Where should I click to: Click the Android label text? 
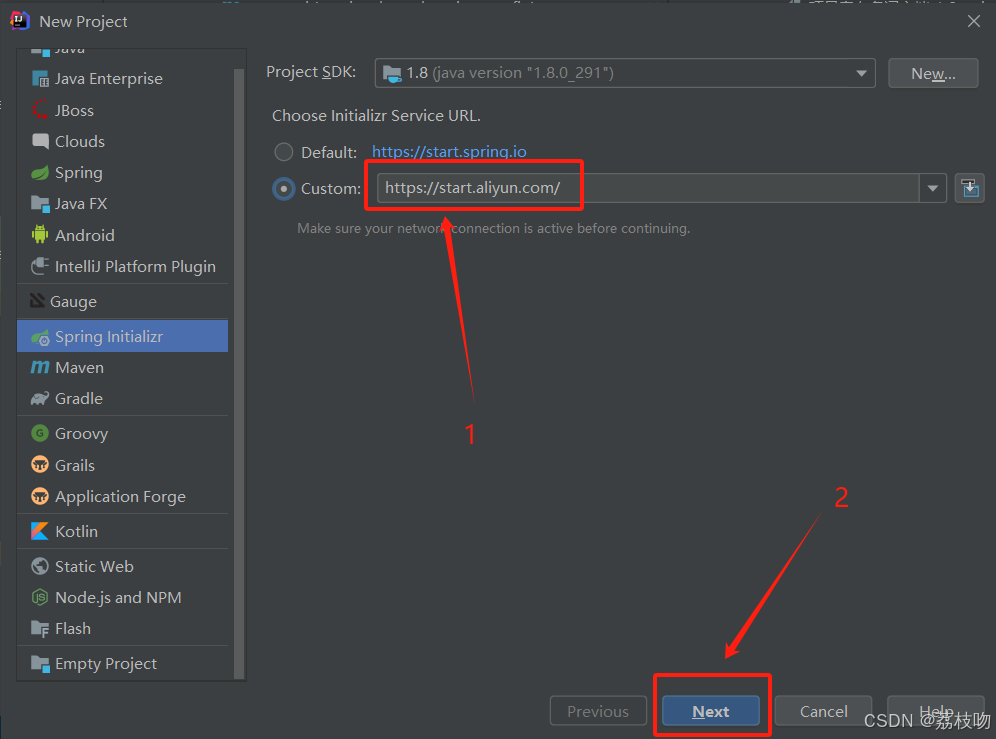pyautogui.click(x=84, y=235)
